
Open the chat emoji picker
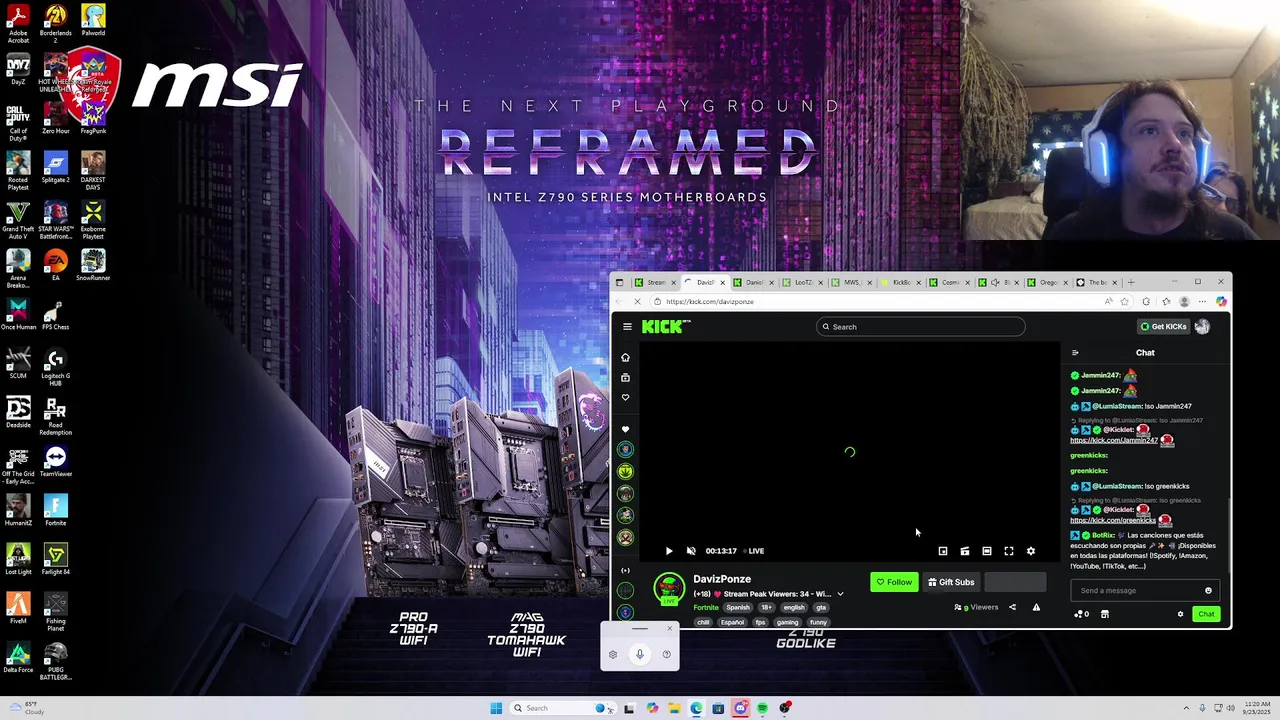pyautogui.click(x=1208, y=590)
